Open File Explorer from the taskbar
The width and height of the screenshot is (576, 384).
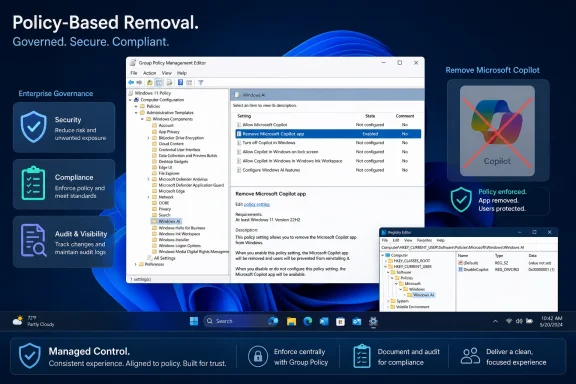click(292, 322)
